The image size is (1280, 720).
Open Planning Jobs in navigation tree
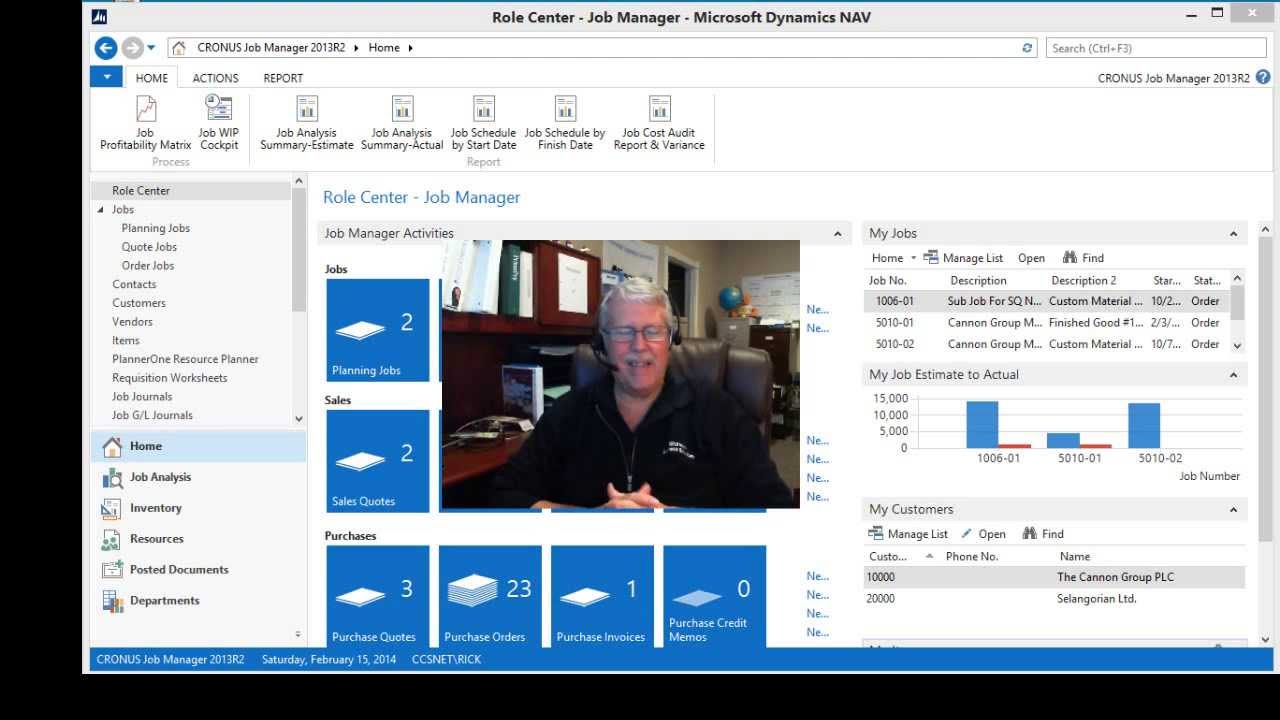click(156, 228)
